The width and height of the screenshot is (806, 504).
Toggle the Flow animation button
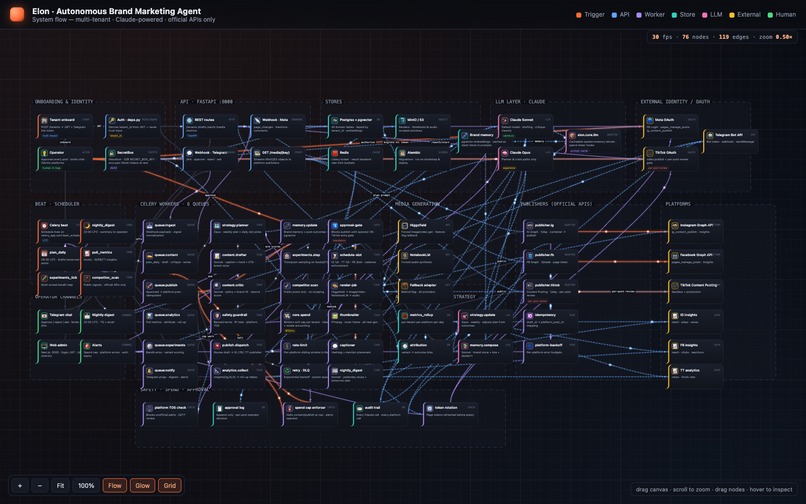tap(115, 485)
